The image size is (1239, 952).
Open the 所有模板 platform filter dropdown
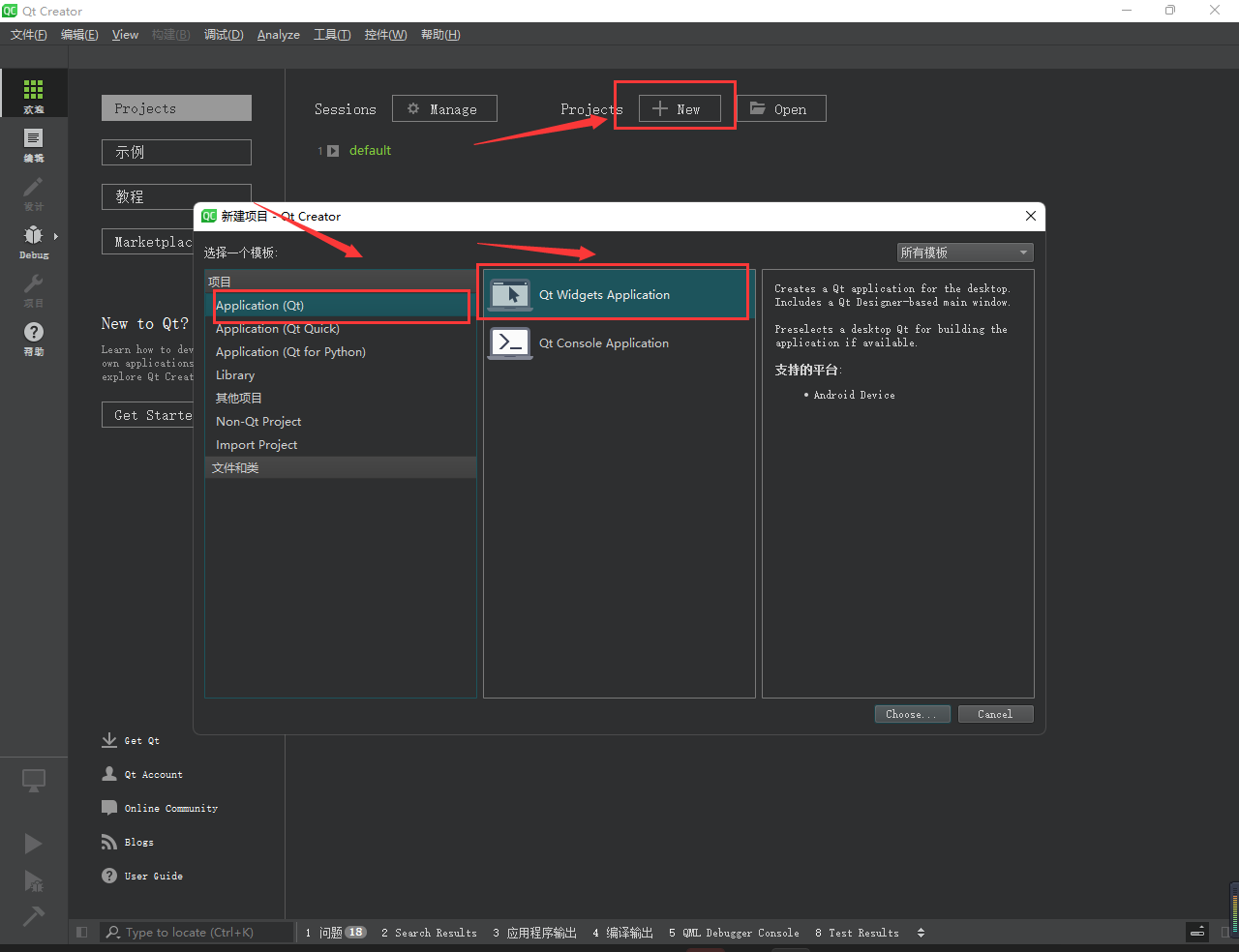[x=965, y=253]
